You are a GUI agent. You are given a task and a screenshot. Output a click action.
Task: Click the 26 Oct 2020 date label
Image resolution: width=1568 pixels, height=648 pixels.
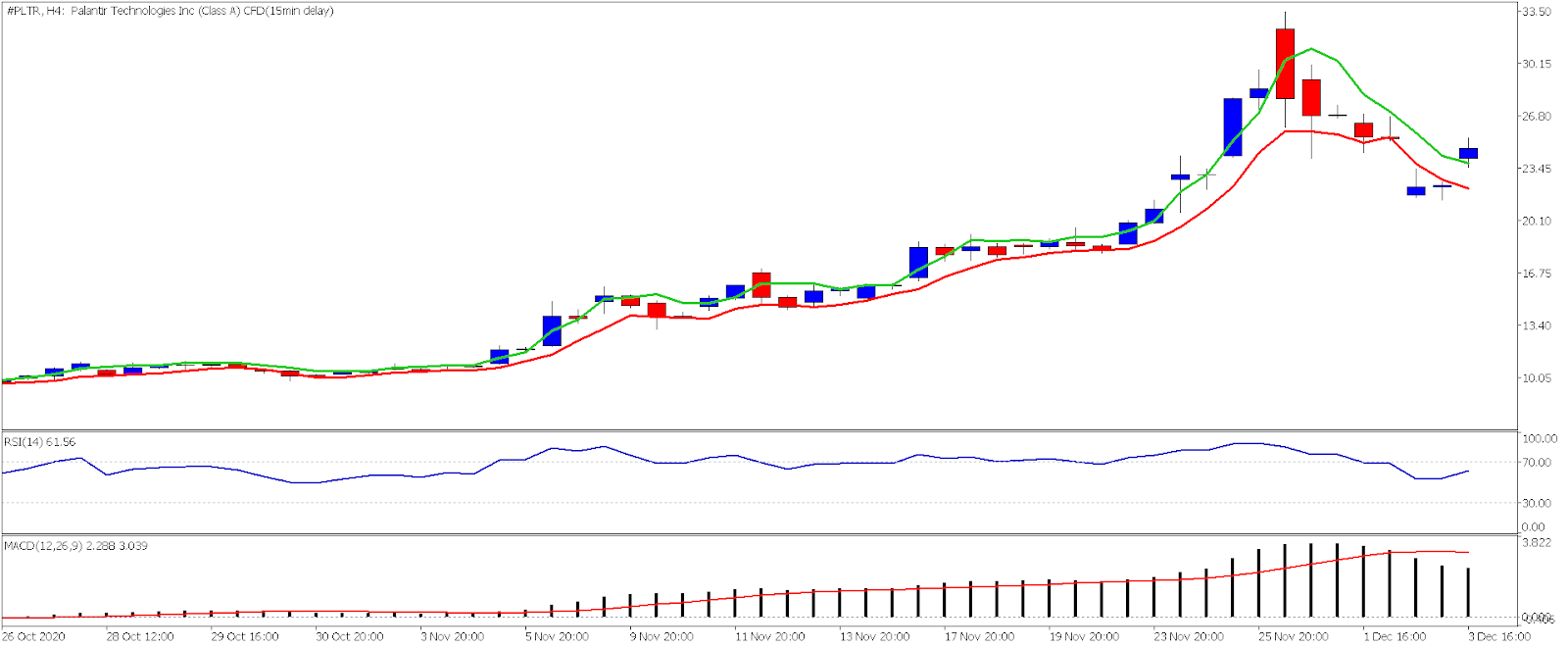pos(33,636)
